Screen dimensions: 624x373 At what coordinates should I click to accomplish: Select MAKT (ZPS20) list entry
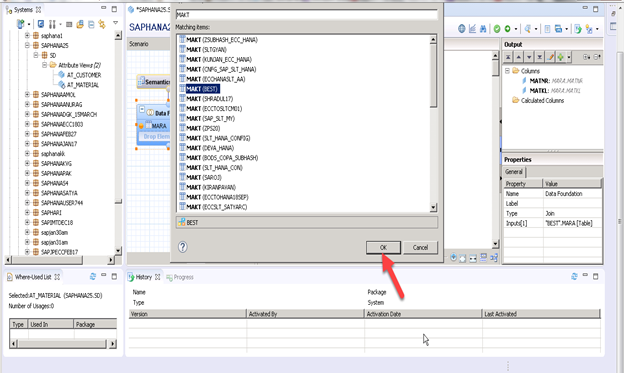click(x=200, y=128)
